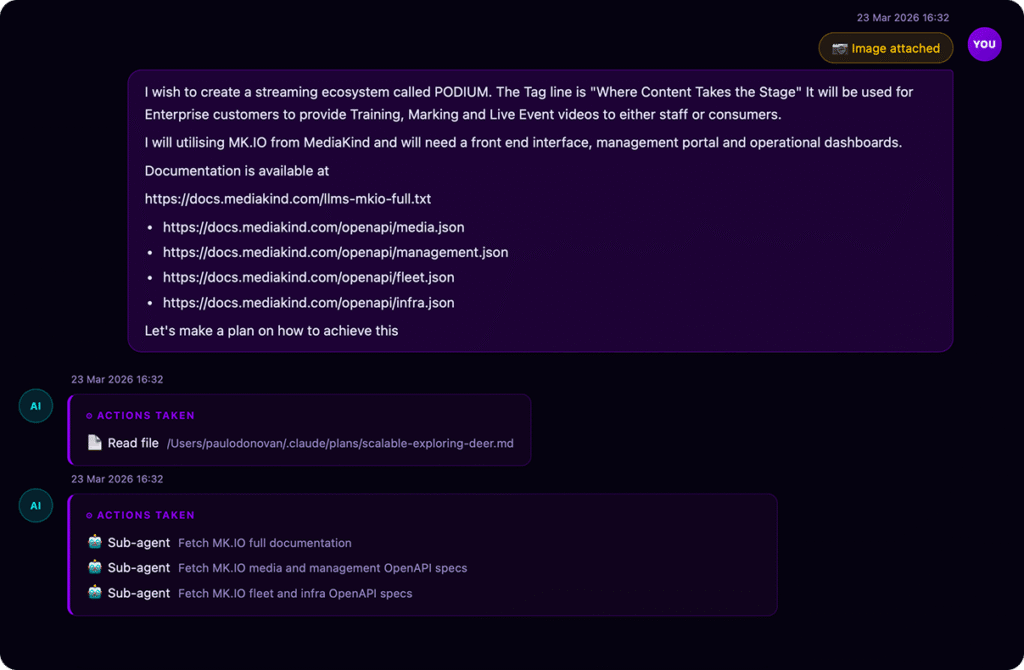Click the timestamp above the Image attached badge
The height and width of the screenshot is (670, 1024).
pyautogui.click(x=902, y=18)
